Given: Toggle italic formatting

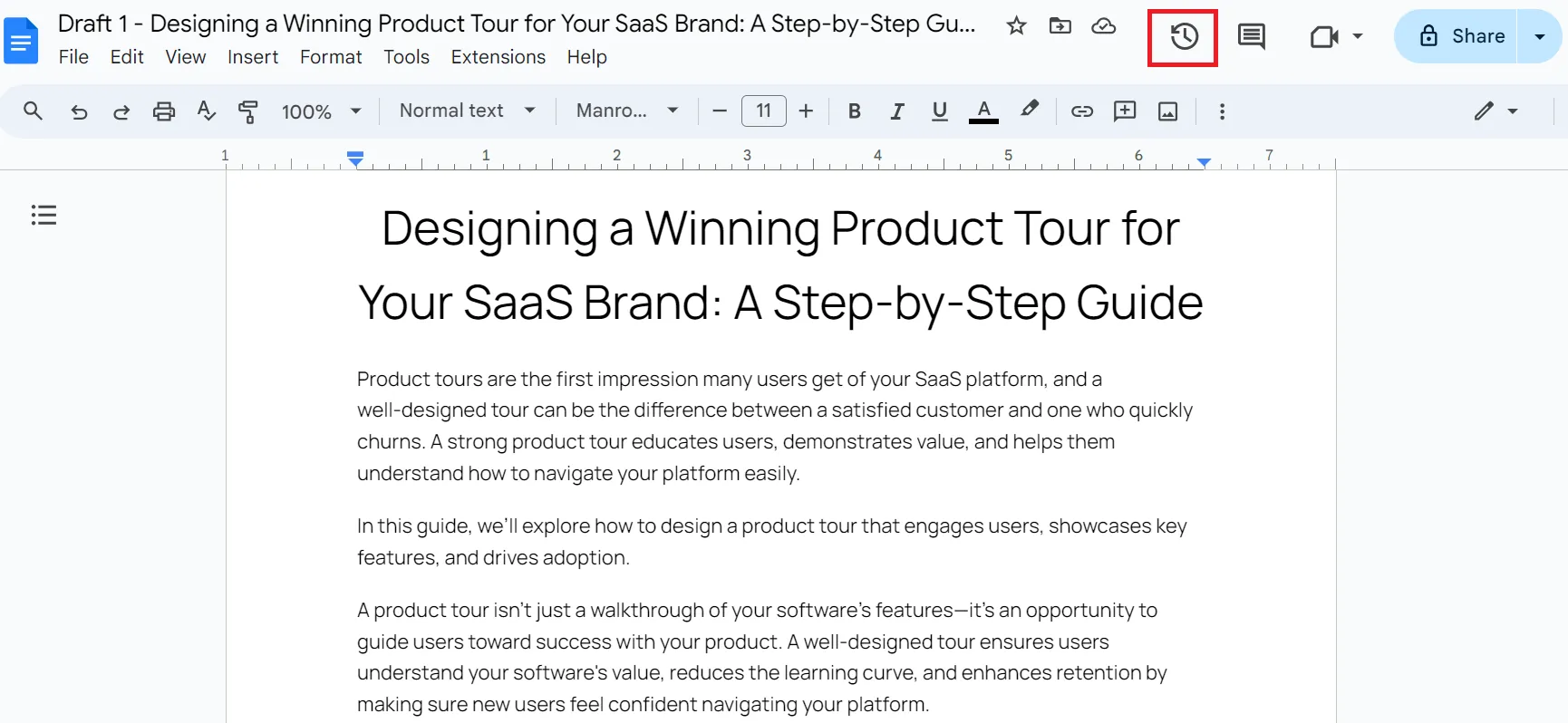Looking at the screenshot, I should click(x=896, y=111).
